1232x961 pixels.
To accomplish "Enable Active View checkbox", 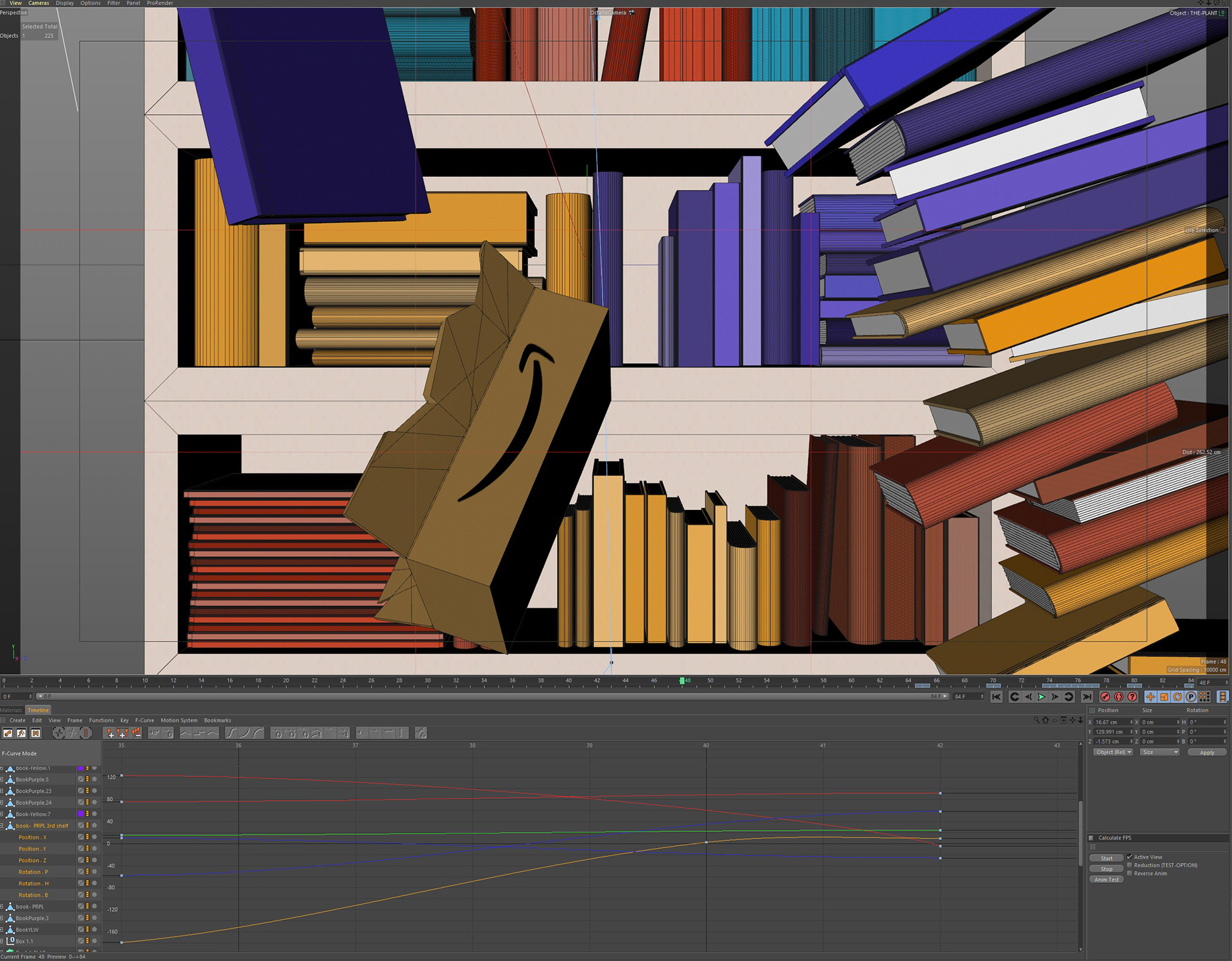I will [1129, 857].
